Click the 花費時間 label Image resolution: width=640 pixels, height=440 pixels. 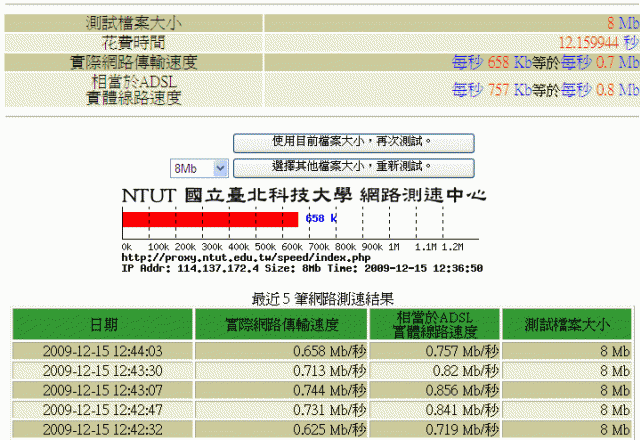tap(134, 42)
